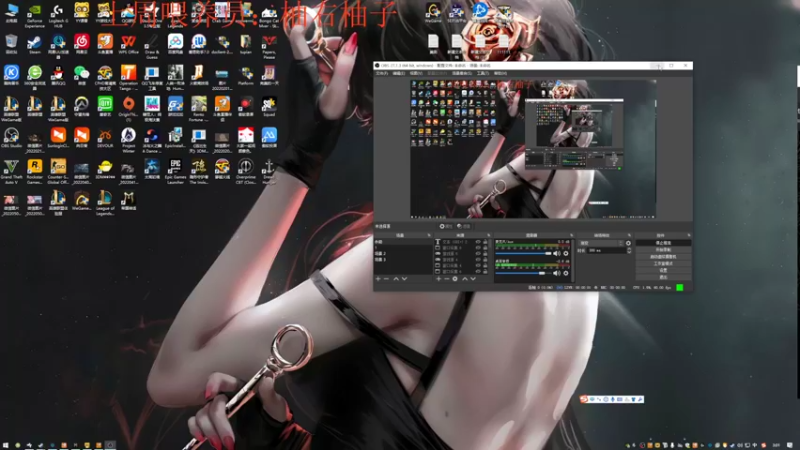Pop out the 混音器 dock panel

571,235
